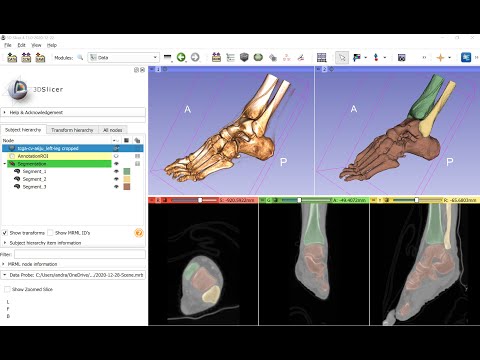This screenshot has width=480, height=360.
Task: Expand Subject hierarchy item information section
Action: click(73, 243)
